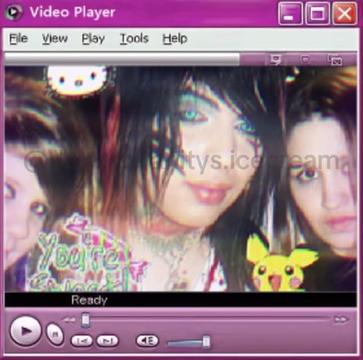
Task: Click the Ready status text
Action: 89,300
